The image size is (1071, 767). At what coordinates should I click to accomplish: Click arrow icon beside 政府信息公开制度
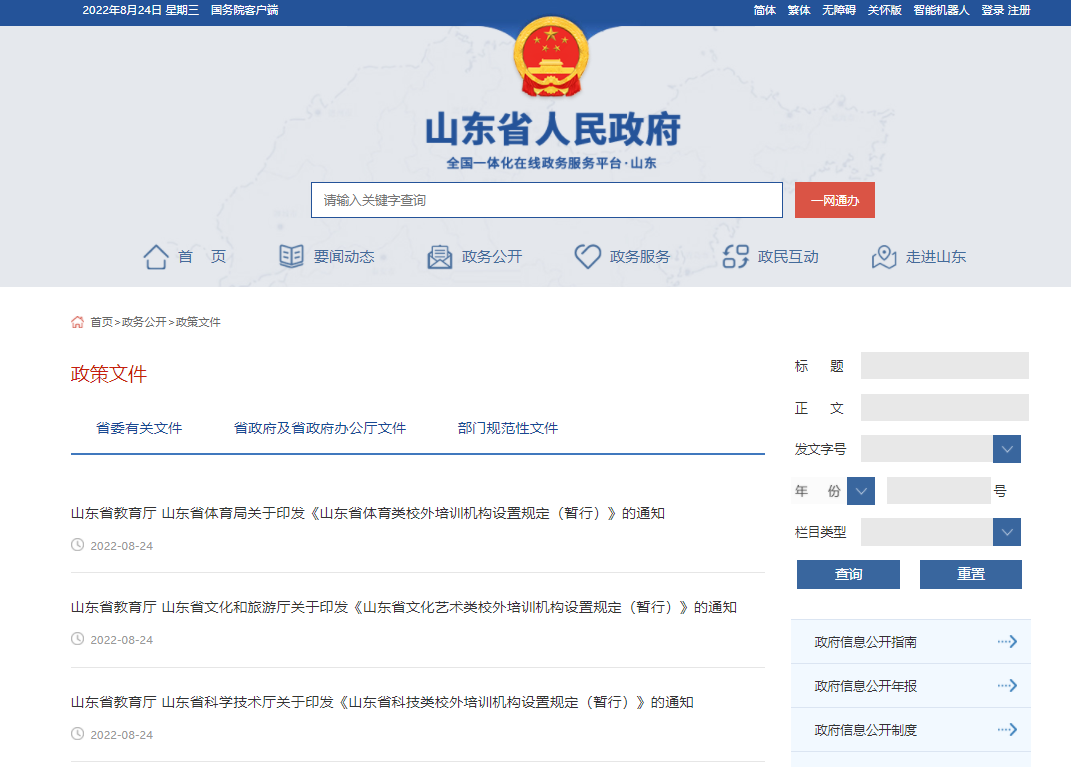(1007, 729)
